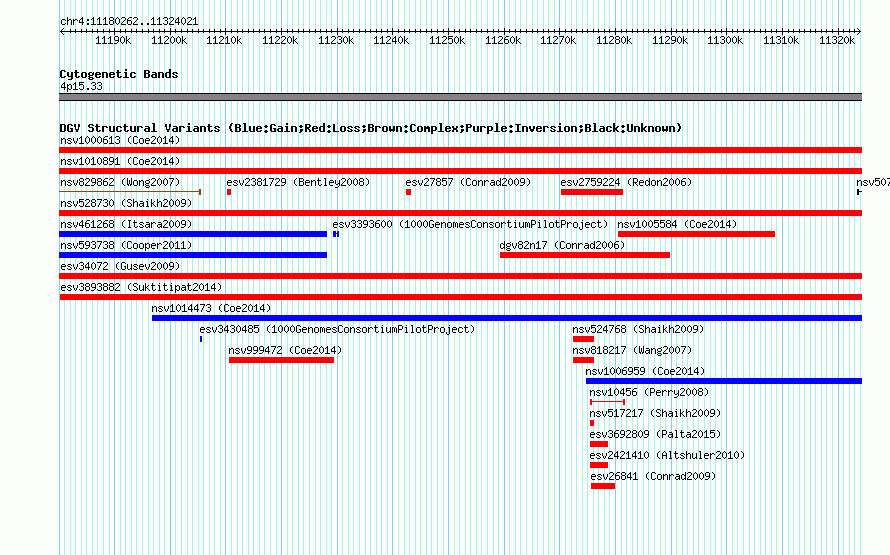Click the esv2421410 (Altshuler2010) label
Screen dimensions: 890x555
(667, 455)
